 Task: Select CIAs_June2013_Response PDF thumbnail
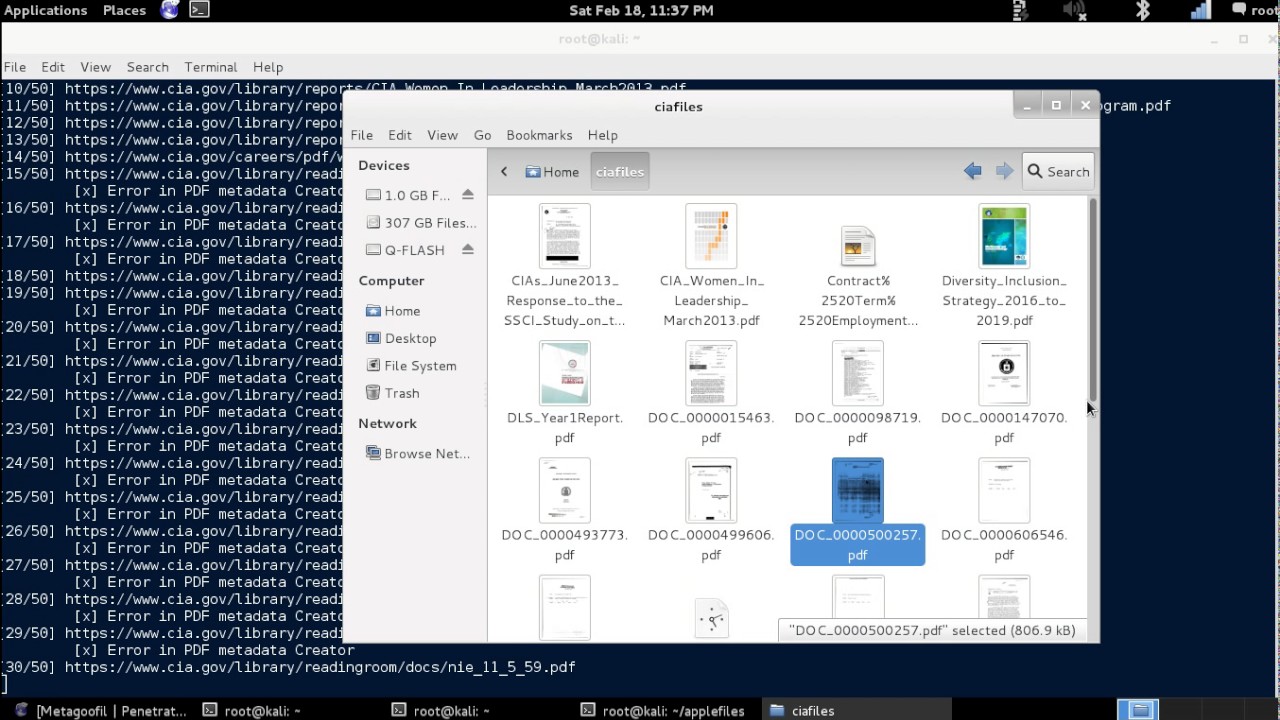coord(565,236)
